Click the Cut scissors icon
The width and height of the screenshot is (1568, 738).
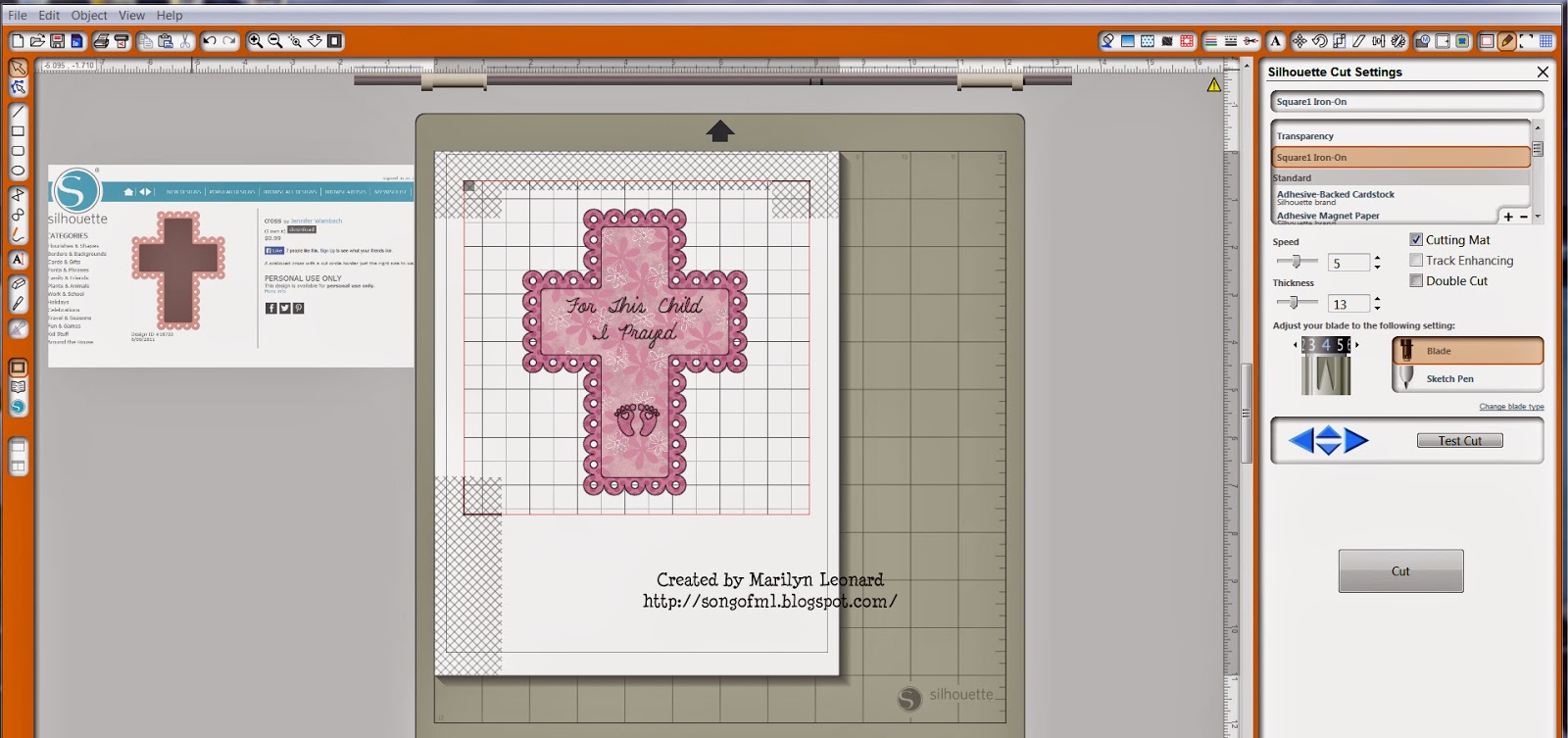click(x=185, y=41)
